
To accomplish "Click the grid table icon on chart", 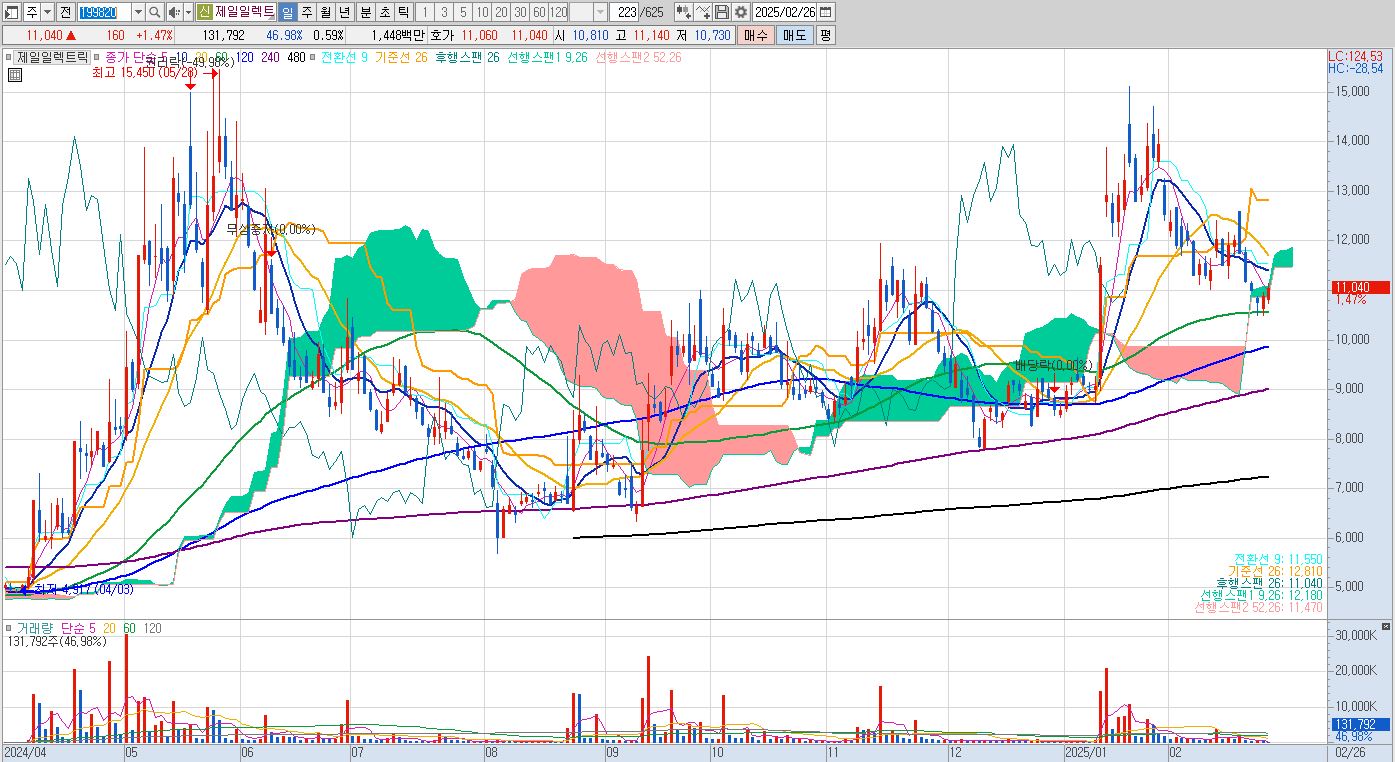I will pyautogui.click(x=14, y=73).
